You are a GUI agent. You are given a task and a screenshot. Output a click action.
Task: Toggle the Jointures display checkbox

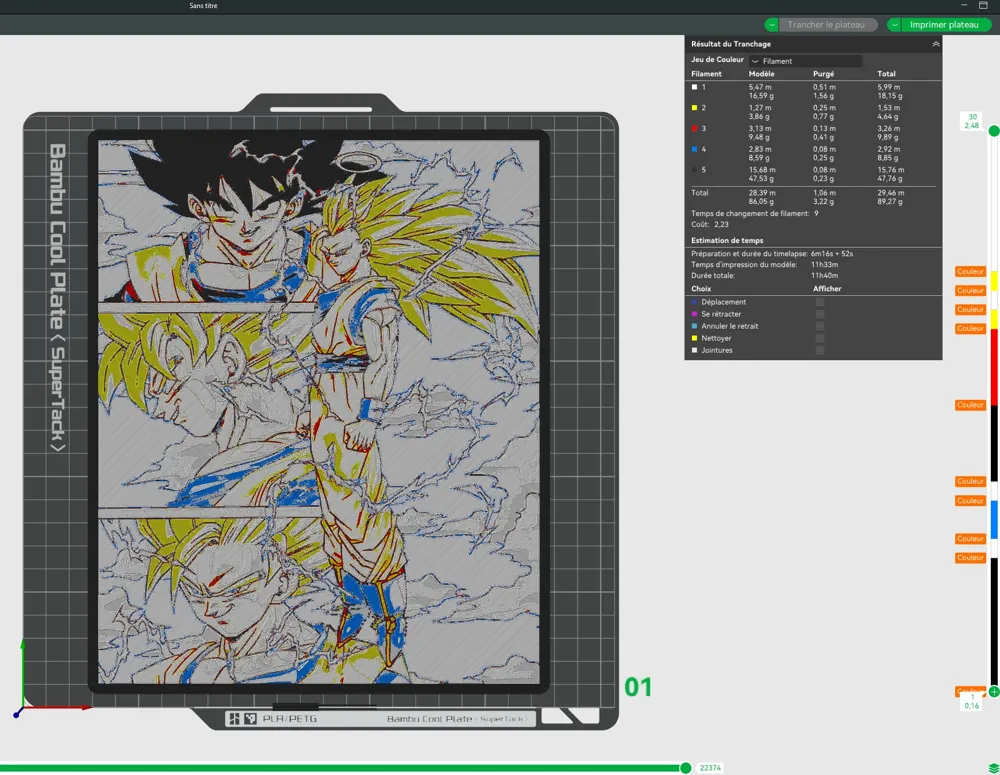[x=820, y=350]
